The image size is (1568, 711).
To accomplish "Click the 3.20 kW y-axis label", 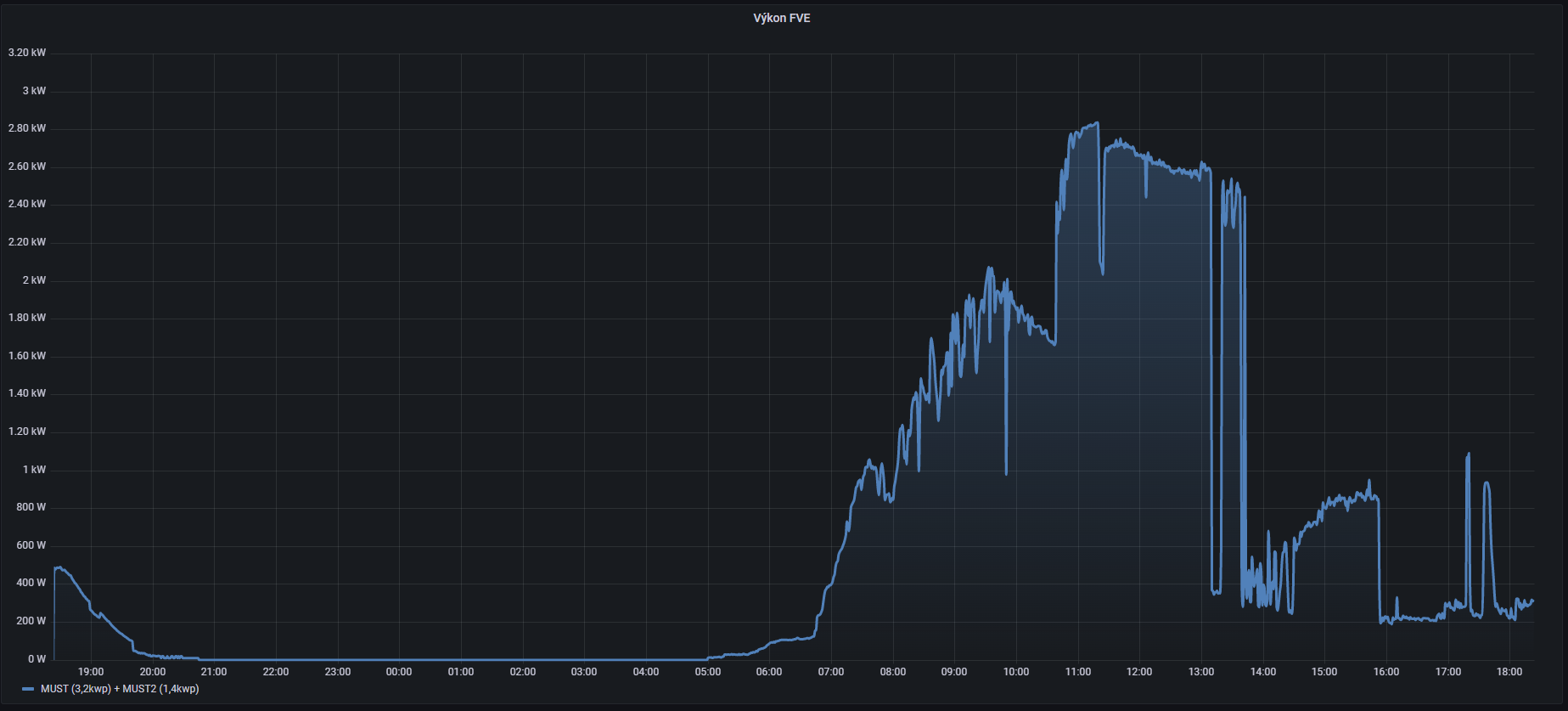I will click(27, 53).
